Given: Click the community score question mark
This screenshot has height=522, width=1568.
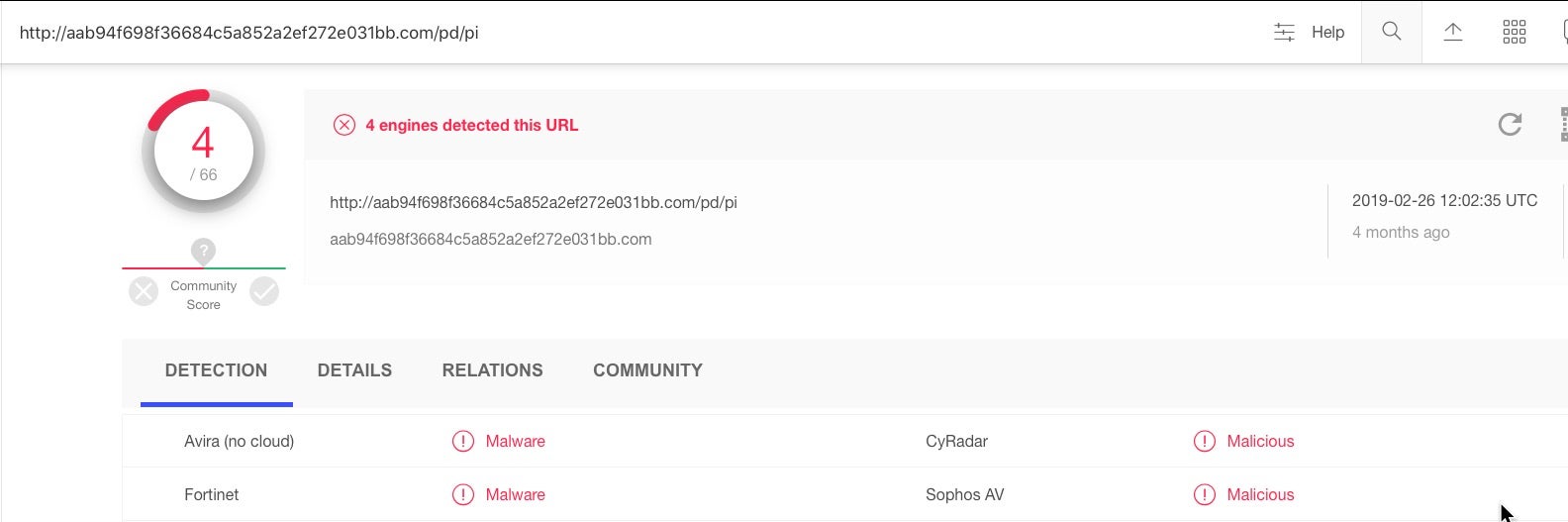Looking at the screenshot, I should tap(203, 251).
